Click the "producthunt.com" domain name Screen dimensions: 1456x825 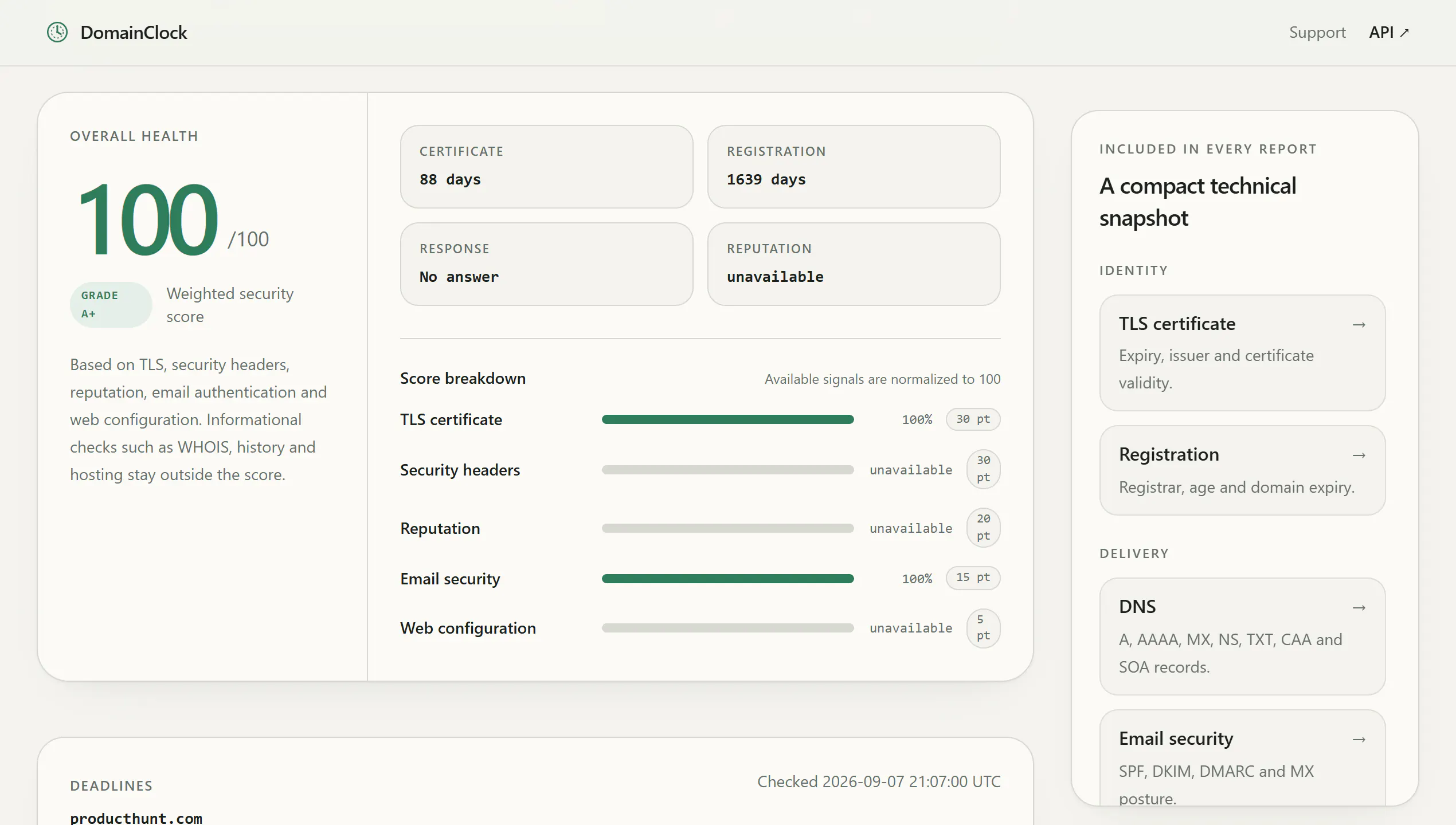136,818
